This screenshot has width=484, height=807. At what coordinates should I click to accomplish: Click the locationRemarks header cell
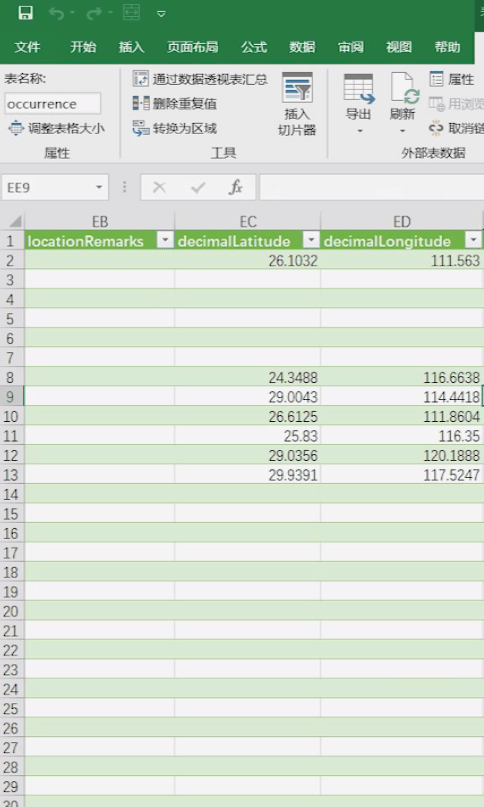pyautogui.click(x=100, y=240)
